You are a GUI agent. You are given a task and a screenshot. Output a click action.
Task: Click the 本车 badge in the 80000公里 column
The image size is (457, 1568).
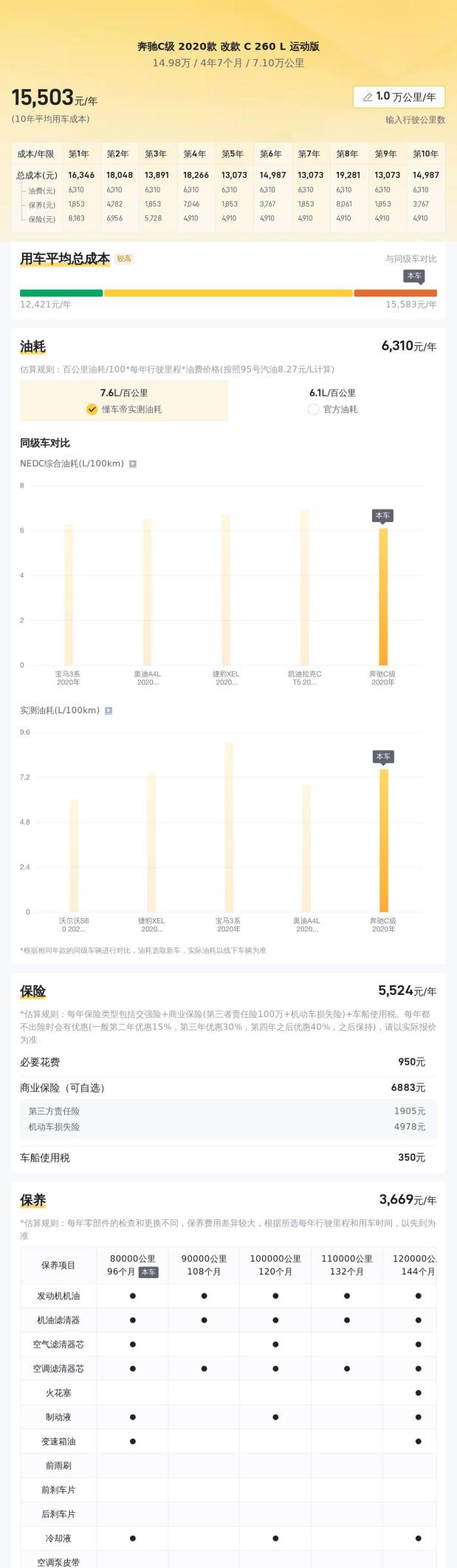pos(148,1272)
